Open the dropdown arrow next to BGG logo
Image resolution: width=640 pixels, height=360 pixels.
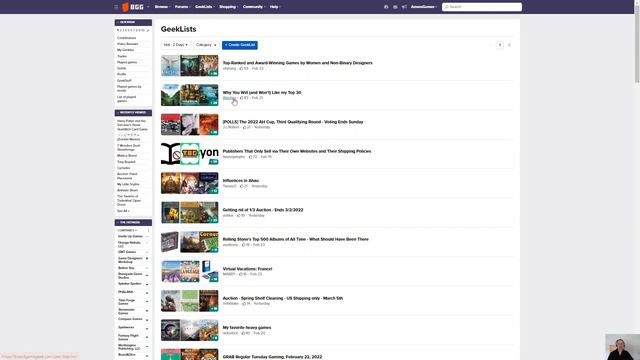[x=148, y=7]
